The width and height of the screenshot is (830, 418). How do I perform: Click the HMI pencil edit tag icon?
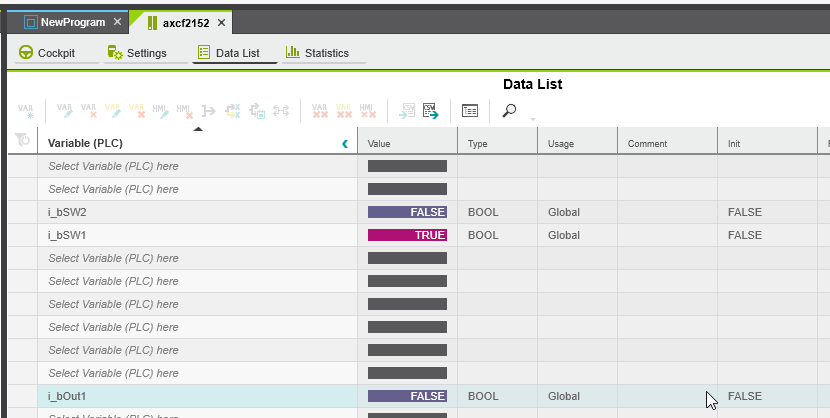point(160,111)
